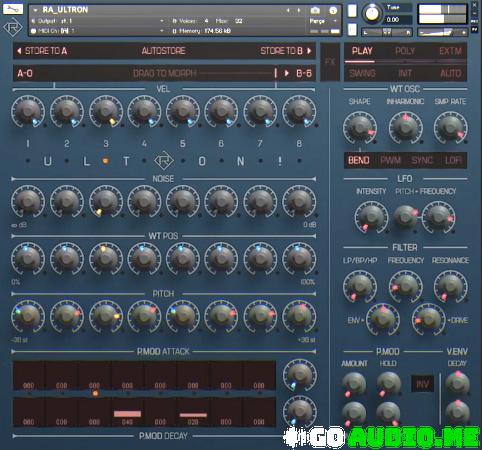Click the Tune value field 0.00
482x450 pixels.
(398, 20)
